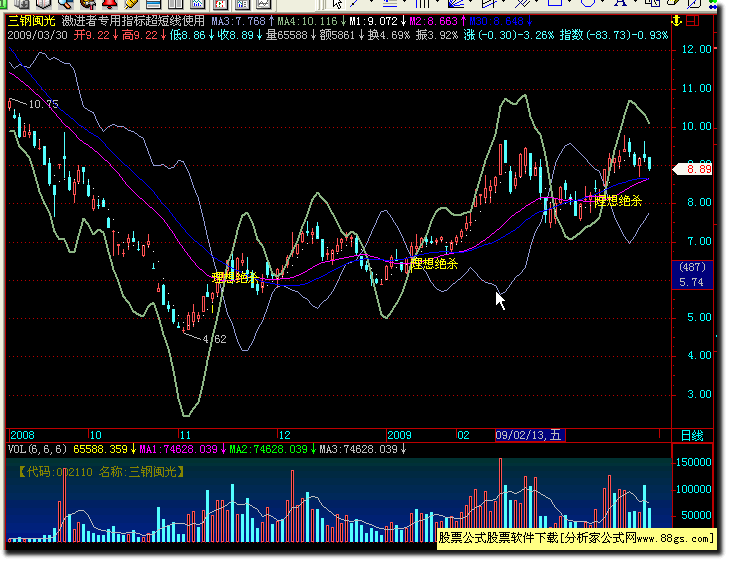Click the 7.00 price axis label
The height and width of the screenshot is (561, 729).
point(699,241)
